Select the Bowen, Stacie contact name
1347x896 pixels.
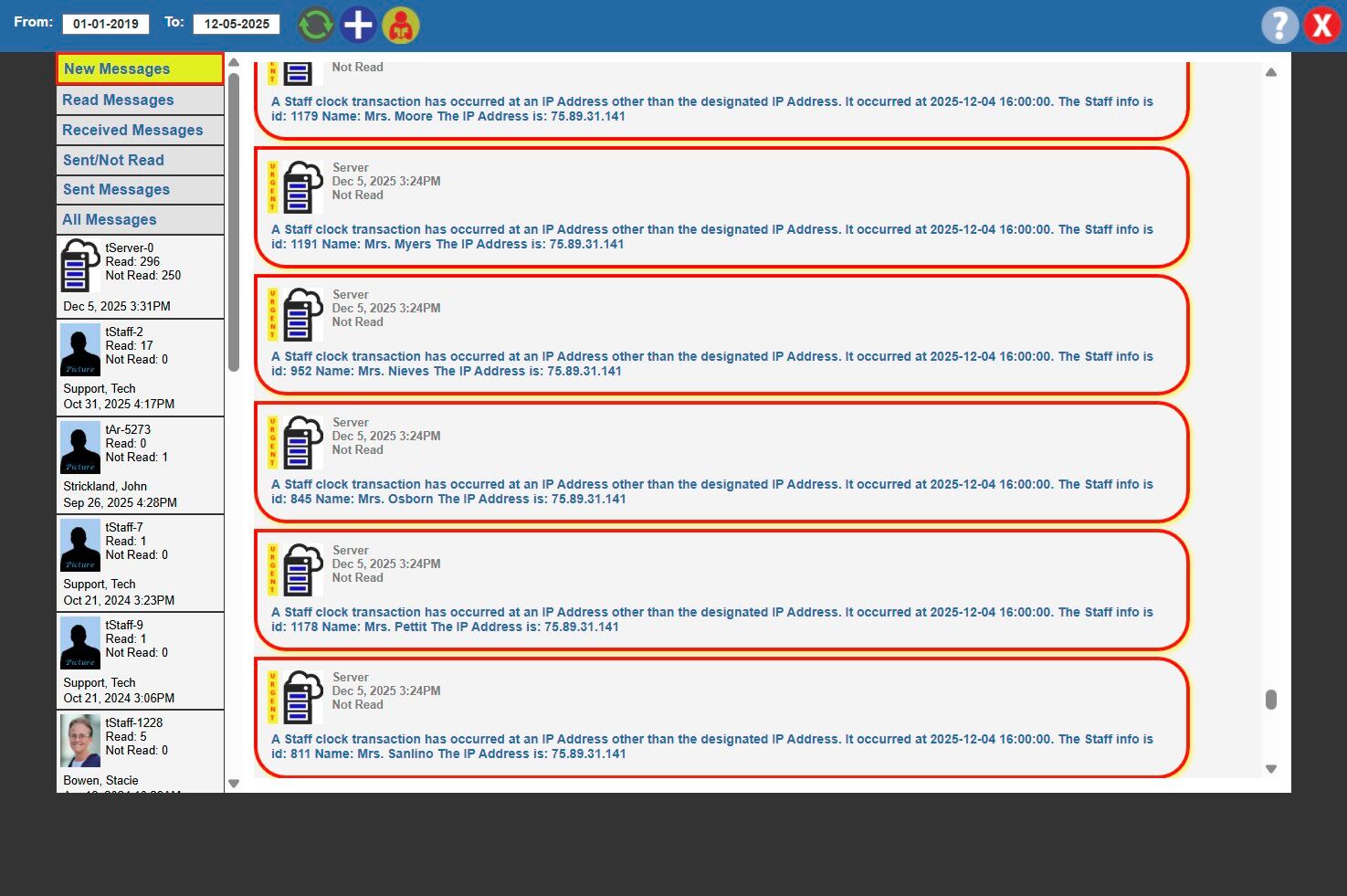[100, 780]
